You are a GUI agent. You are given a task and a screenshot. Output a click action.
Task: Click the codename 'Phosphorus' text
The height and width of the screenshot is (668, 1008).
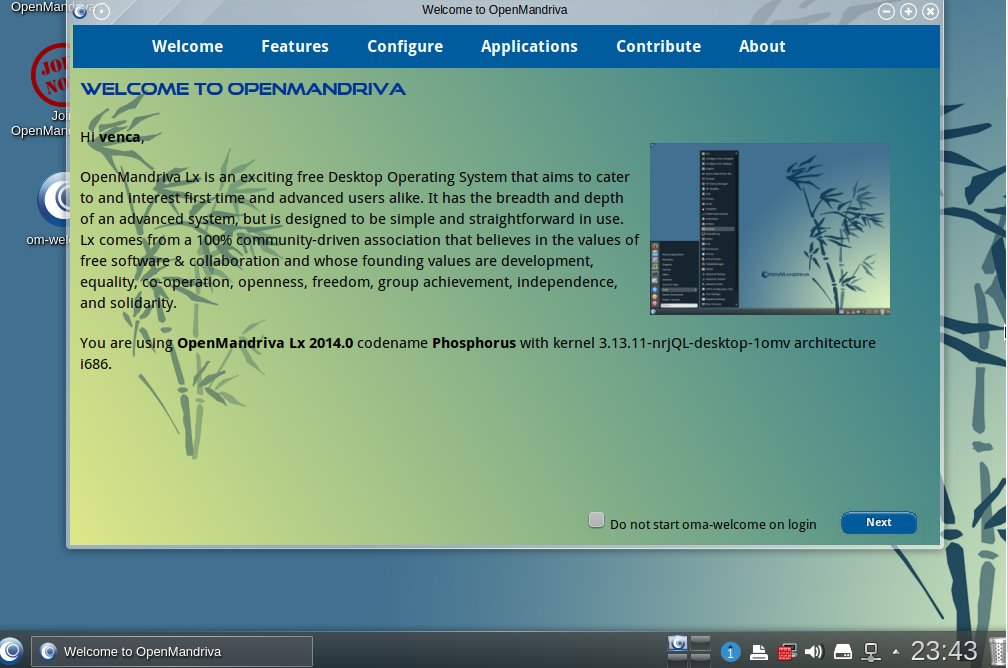[474, 343]
